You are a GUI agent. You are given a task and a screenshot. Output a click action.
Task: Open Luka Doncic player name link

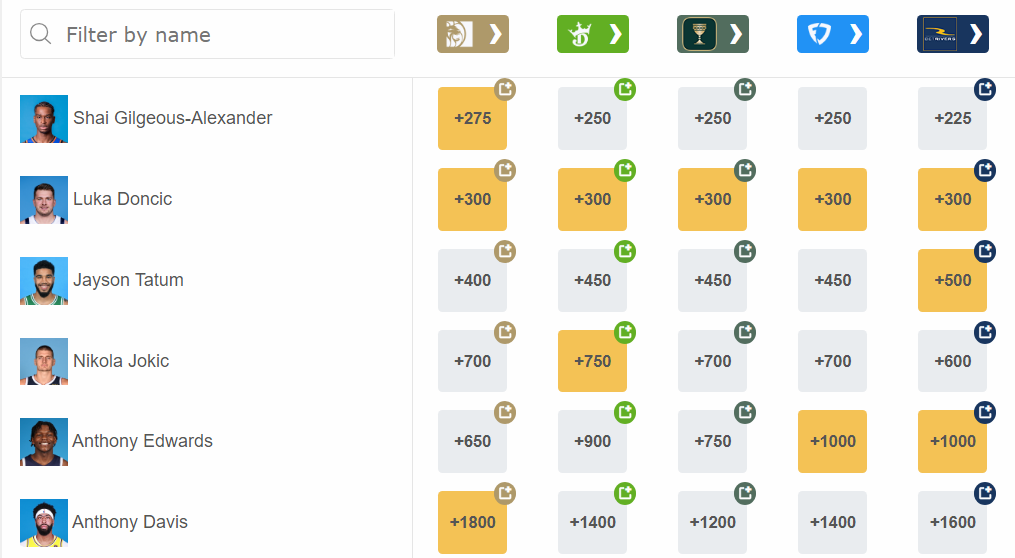click(122, 199)
